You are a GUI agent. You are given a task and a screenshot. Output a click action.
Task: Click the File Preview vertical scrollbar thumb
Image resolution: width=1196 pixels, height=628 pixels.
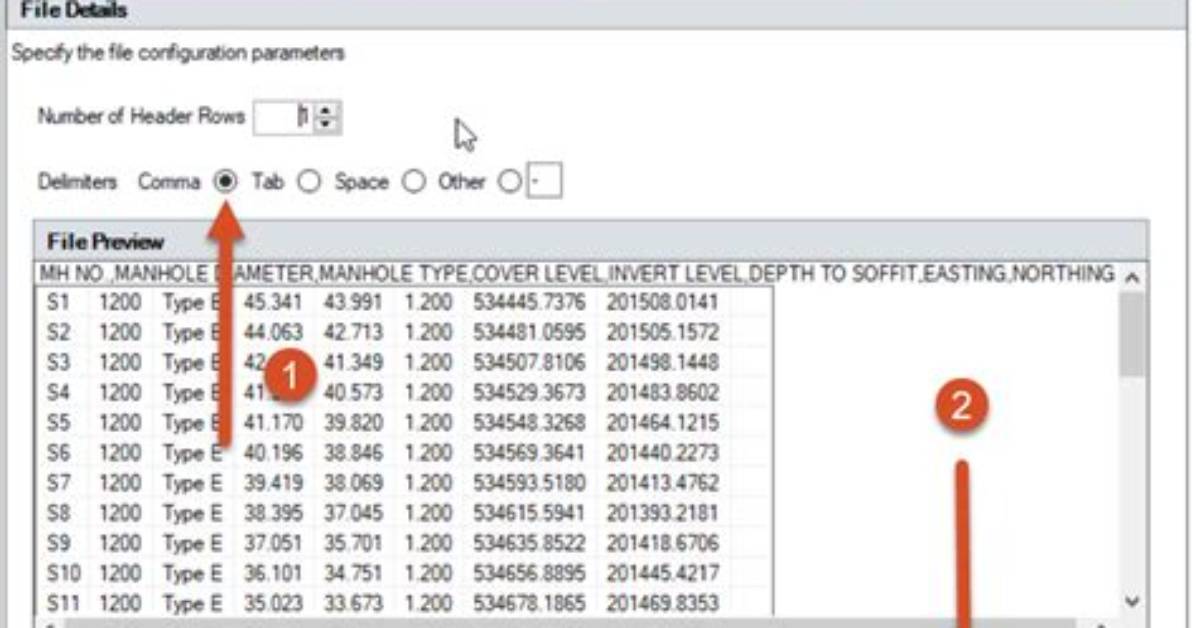click(1132, 334)
